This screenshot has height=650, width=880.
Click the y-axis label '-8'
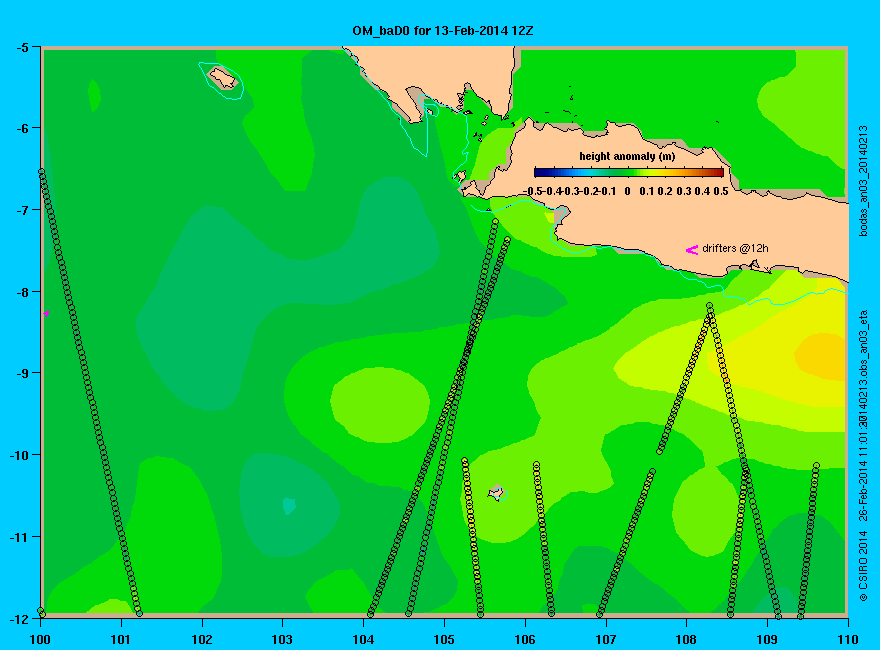click(x=21, y=292)
